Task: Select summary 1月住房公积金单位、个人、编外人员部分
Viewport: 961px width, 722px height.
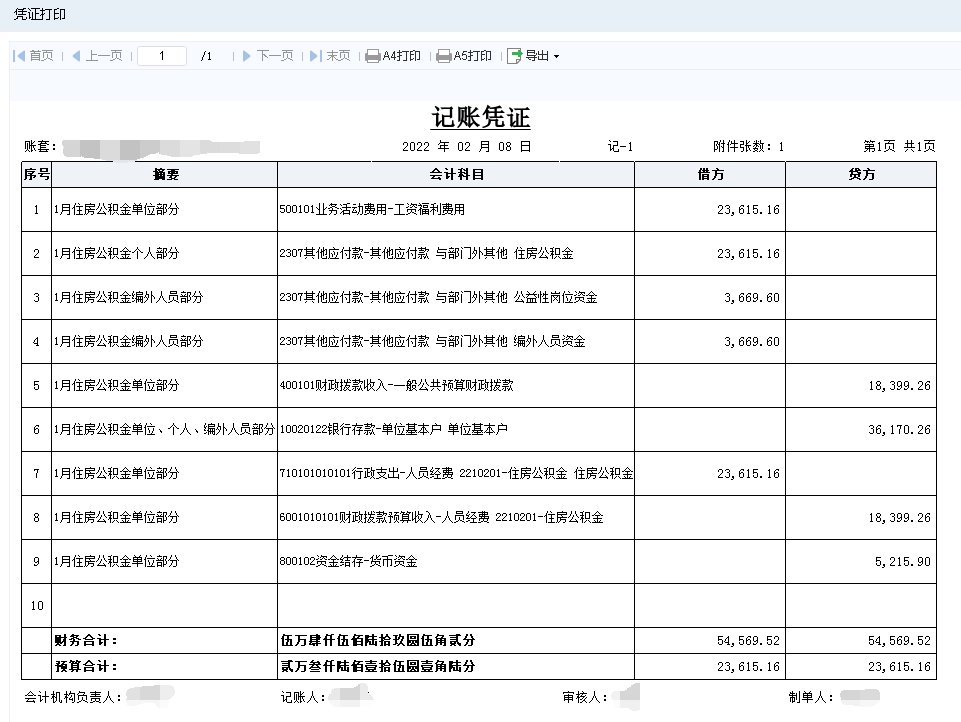Action: click(164, 430)
